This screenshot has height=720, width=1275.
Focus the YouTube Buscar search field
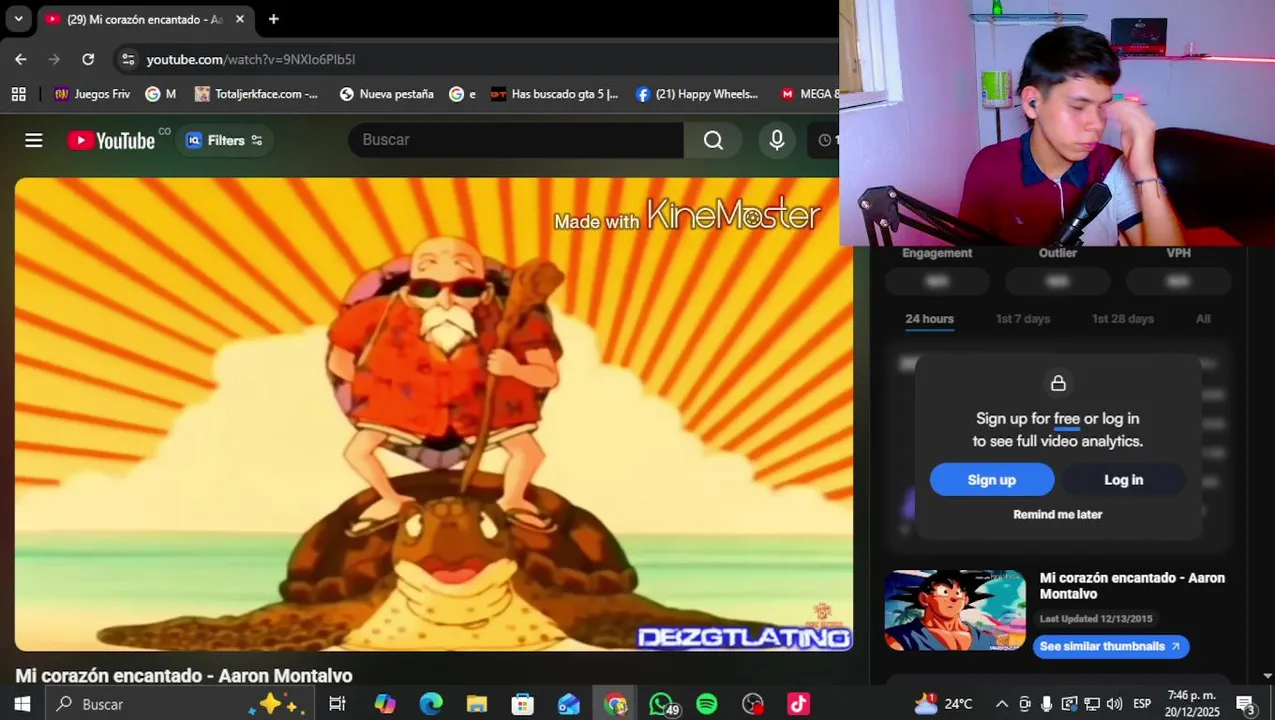[516, 140]
